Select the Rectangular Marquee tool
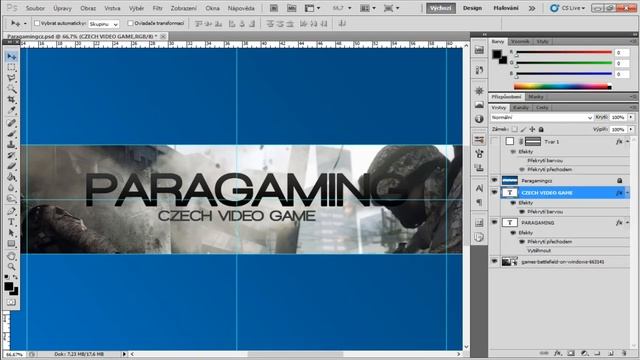This screenshot has height=360, width=640. (x=11, y=67)
